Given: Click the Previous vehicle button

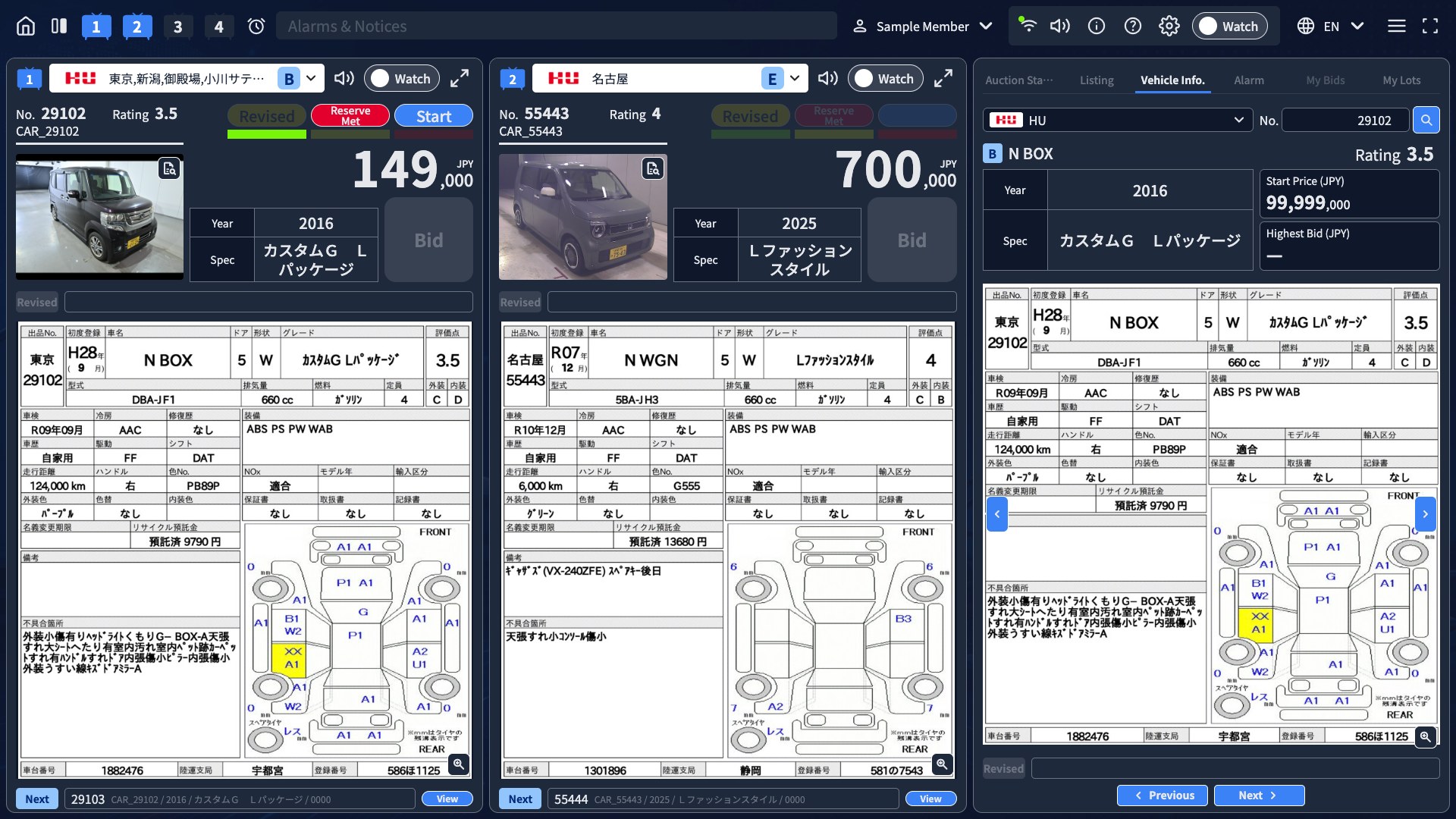Looking at the screenshot, I should (x=1163, y=795).
